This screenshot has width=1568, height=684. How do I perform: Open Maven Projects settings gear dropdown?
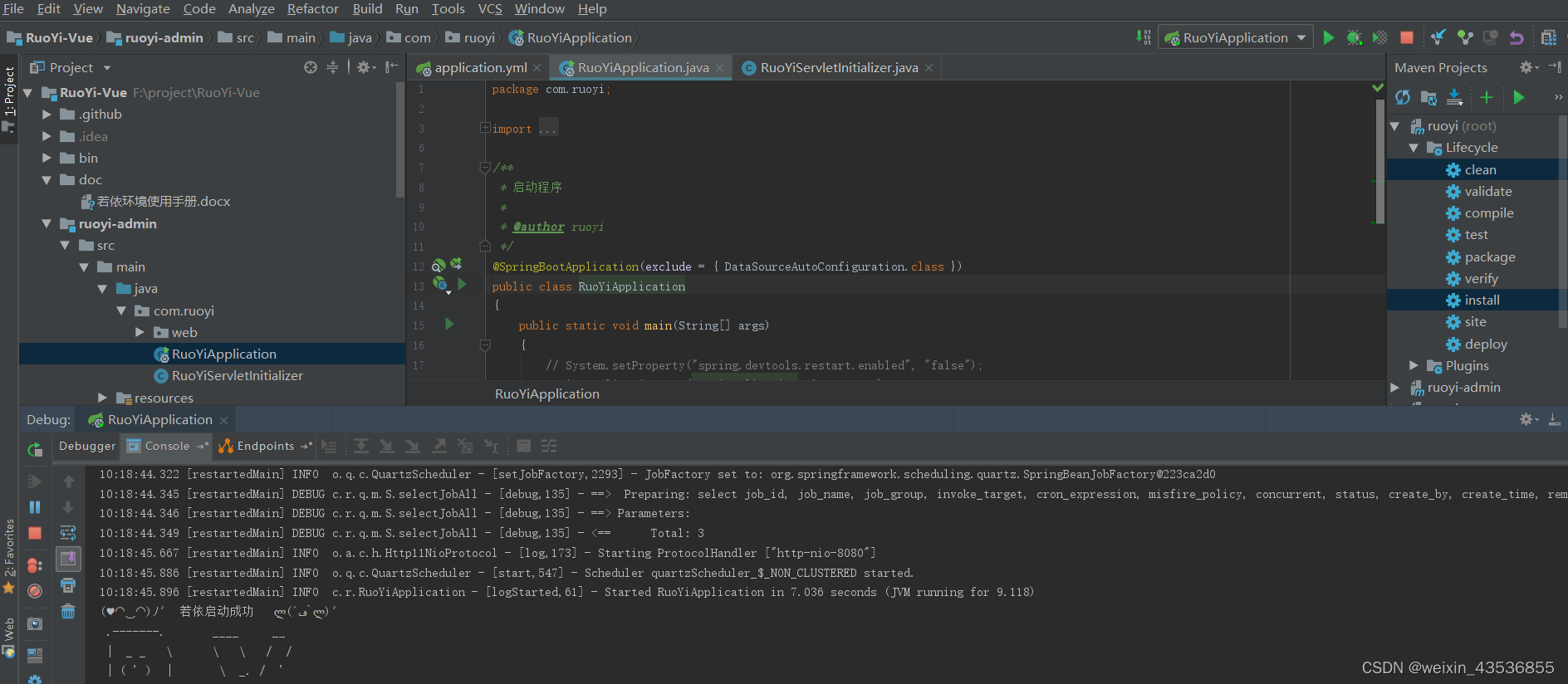[1529, 67]
